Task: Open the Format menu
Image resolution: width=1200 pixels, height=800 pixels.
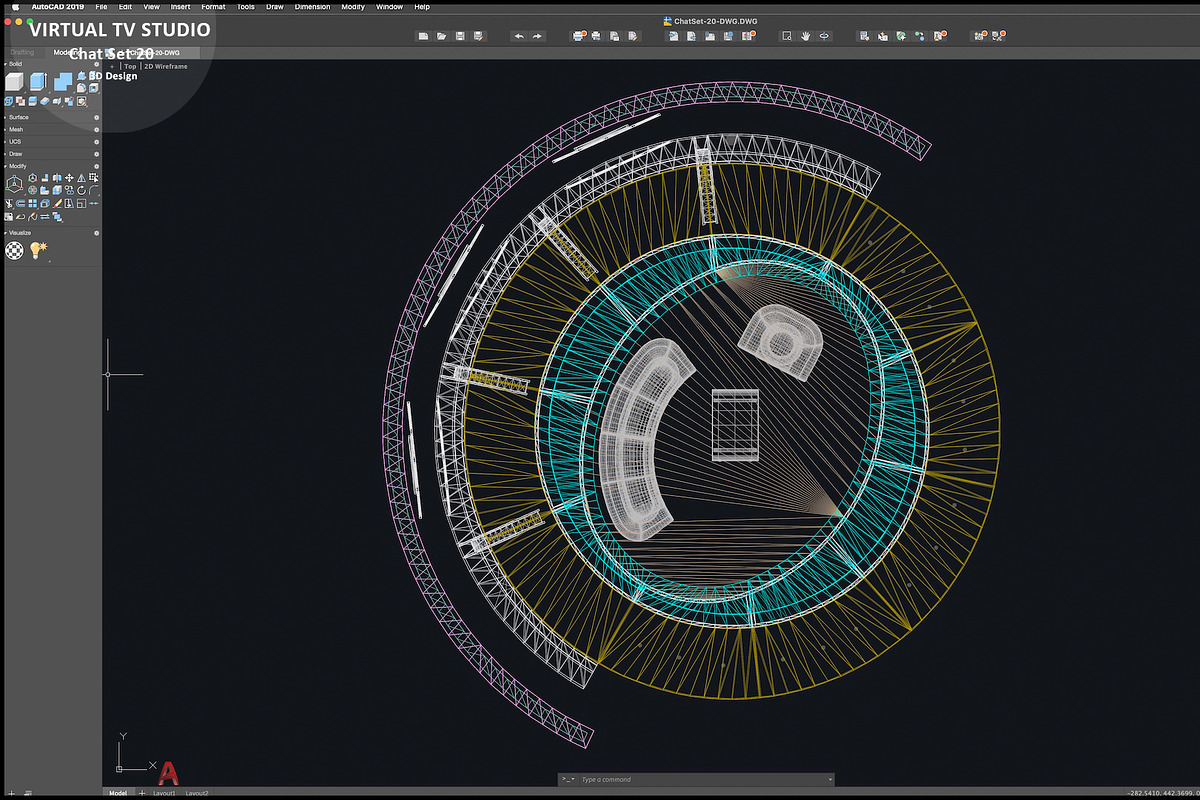Action: 213,6
